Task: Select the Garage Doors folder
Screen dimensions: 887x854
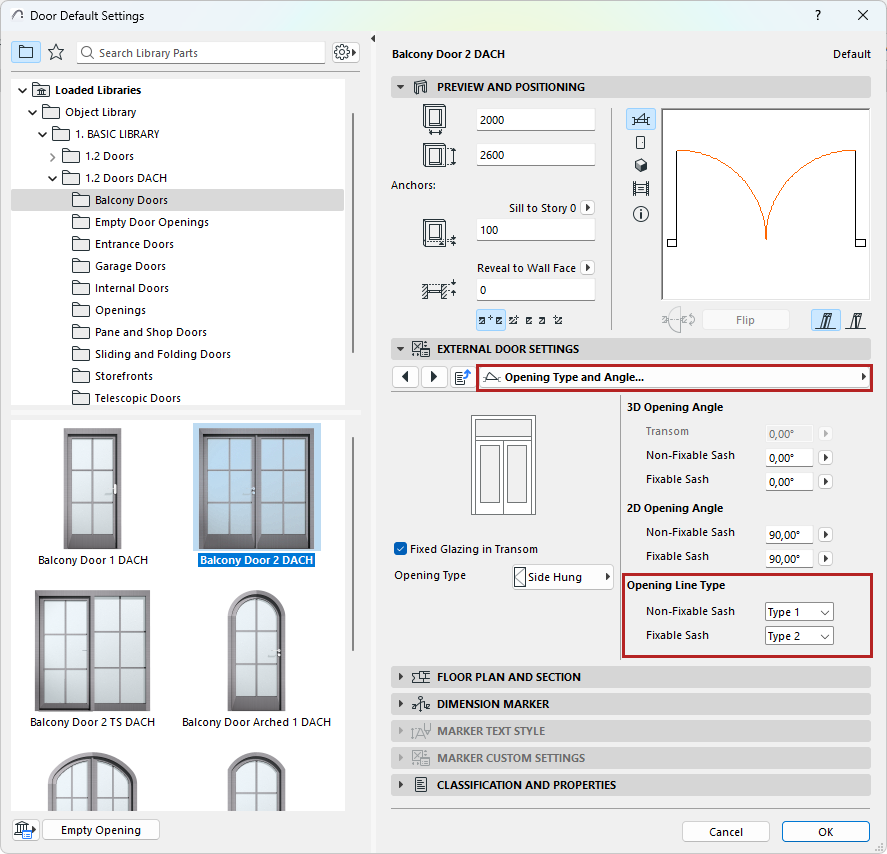Action: click(x=130, y=266)
